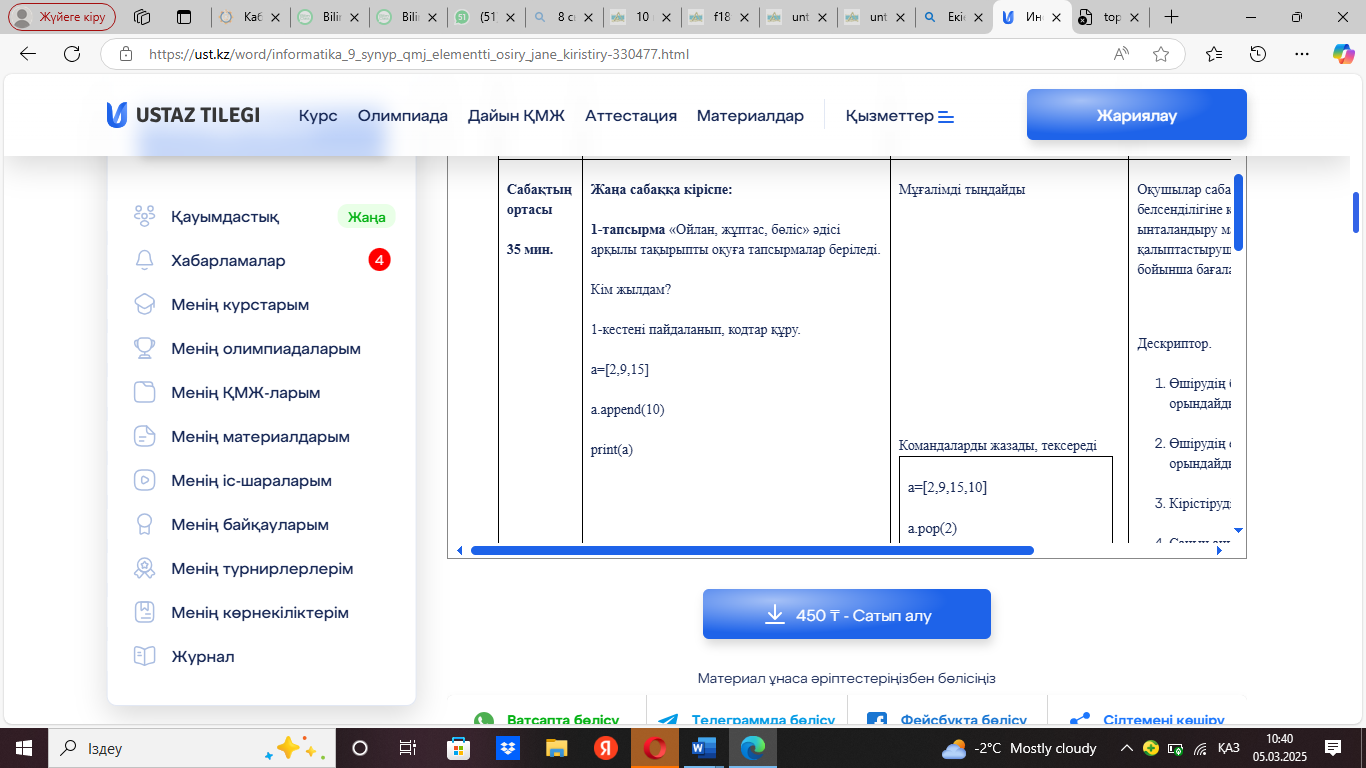Click the 450 ₸ Сатып алу button
This screenshot has height=768, width=1366.
(x=847, y=614)
